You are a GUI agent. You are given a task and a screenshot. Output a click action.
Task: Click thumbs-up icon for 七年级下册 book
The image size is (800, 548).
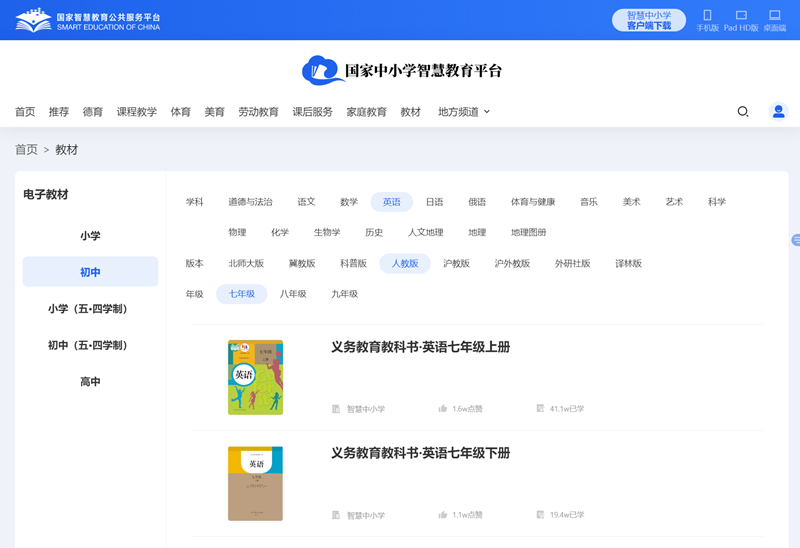point(443,514)
